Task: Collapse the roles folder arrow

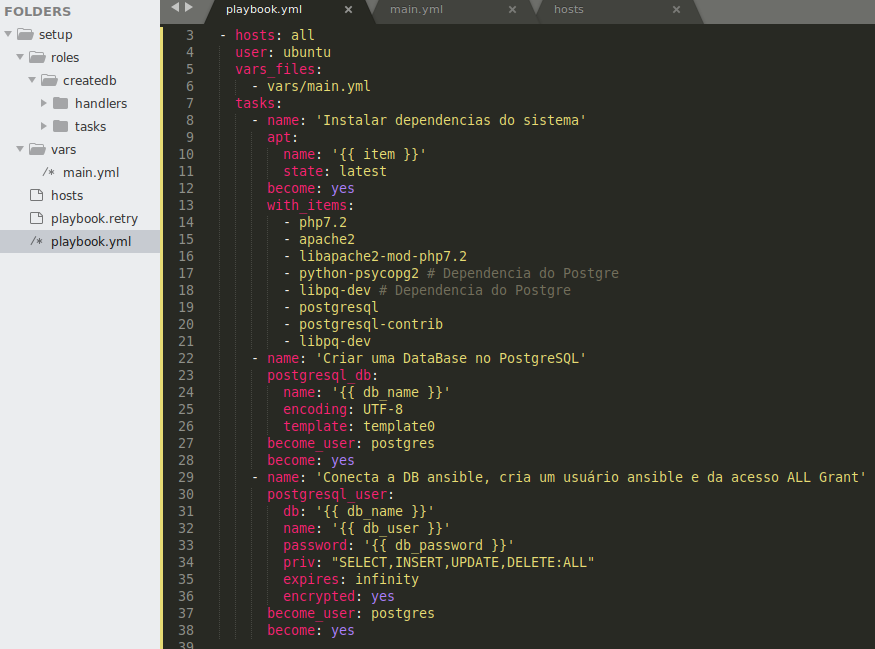Action: (x=20, y=57)
